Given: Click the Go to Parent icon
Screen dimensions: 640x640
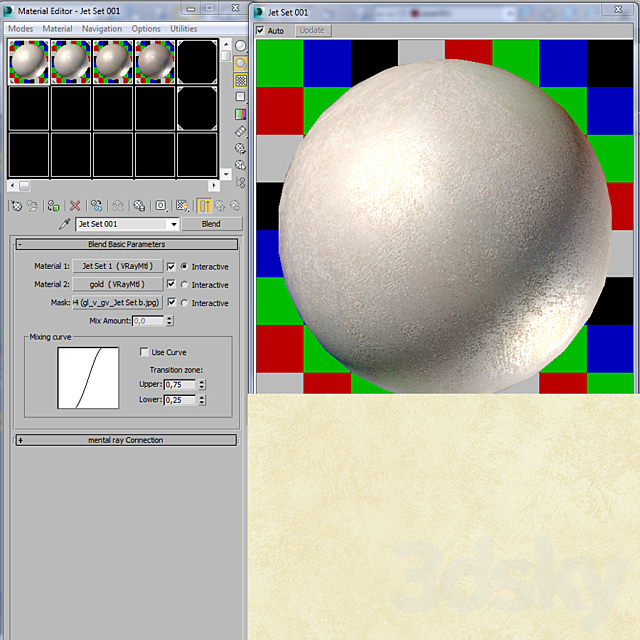Looking at the screenshot, I should coord(220,206).
